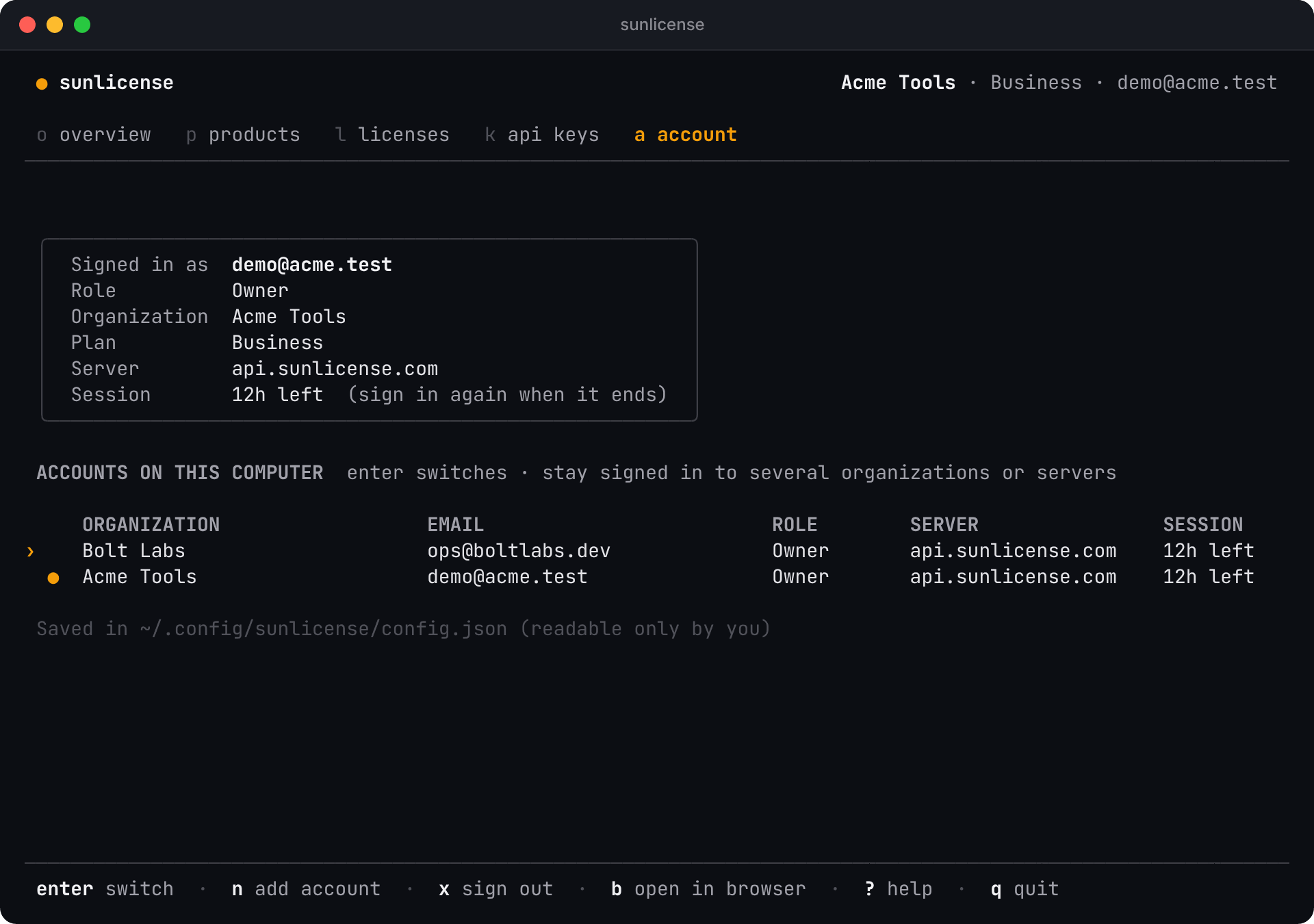Click the Business value in the Plan row
1314x924 pixels.
point(277,343)
